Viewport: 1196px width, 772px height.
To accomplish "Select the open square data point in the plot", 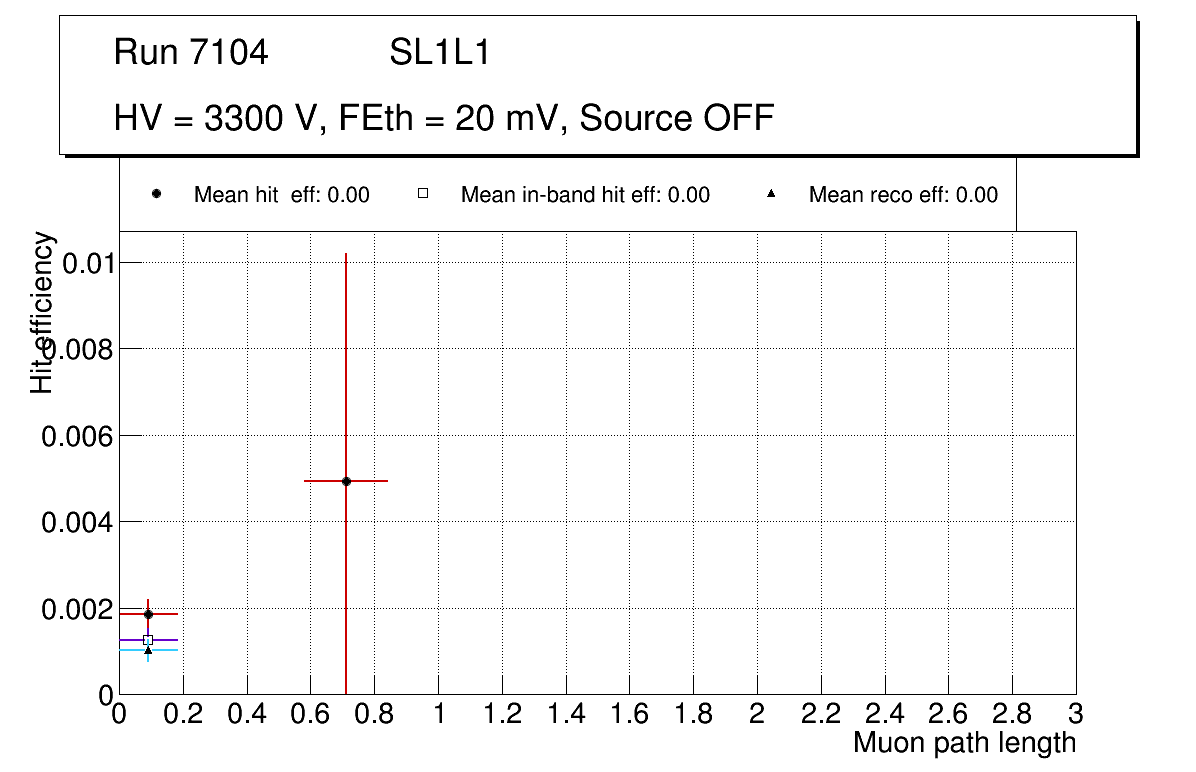I will click(x=148, y=640).
